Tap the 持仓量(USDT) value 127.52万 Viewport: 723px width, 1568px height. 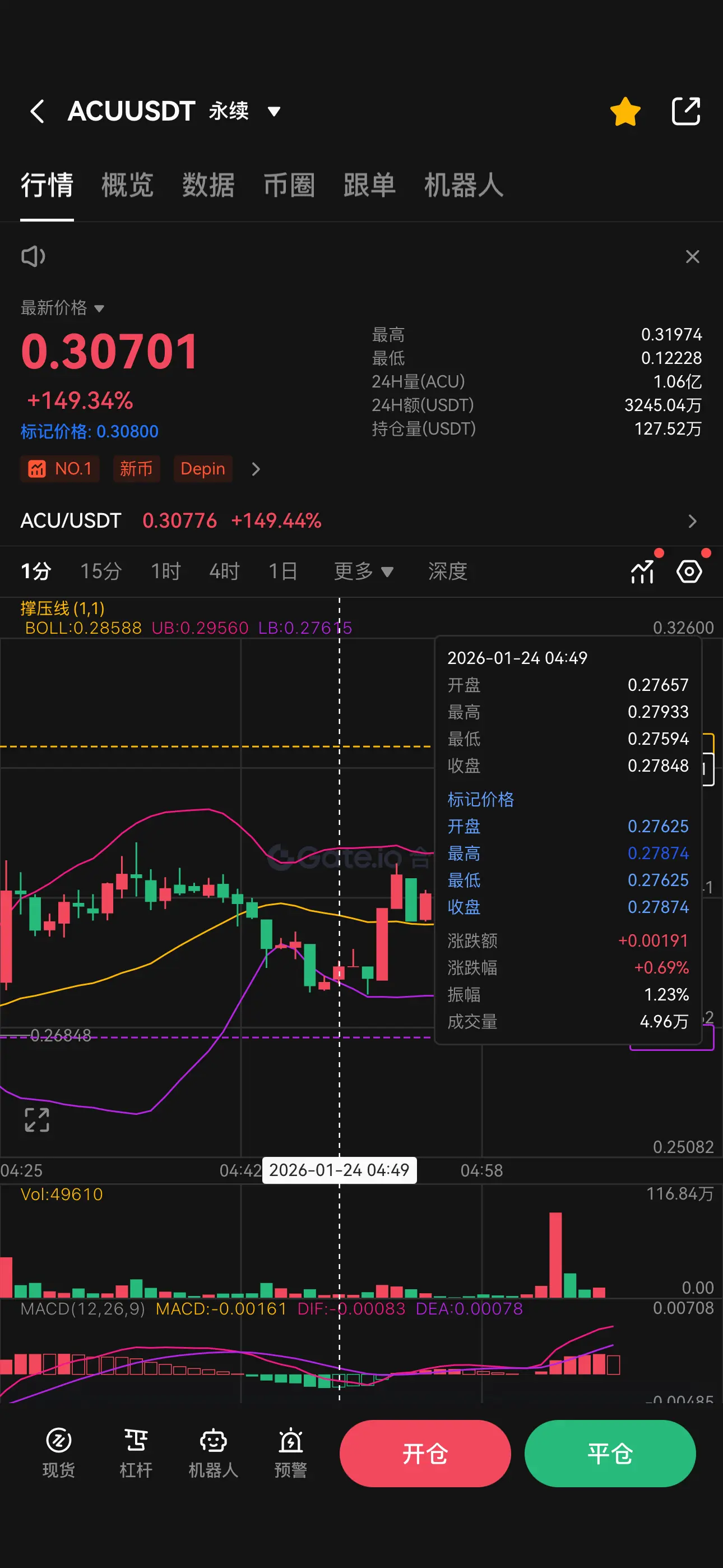click(x=668, y=429)
